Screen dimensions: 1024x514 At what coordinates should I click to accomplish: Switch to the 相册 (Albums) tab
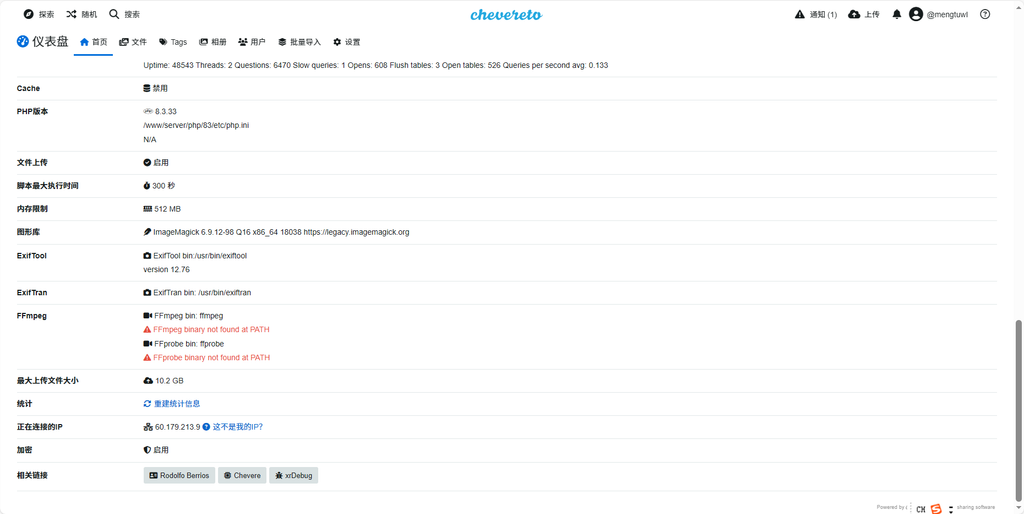pos(213,42)
